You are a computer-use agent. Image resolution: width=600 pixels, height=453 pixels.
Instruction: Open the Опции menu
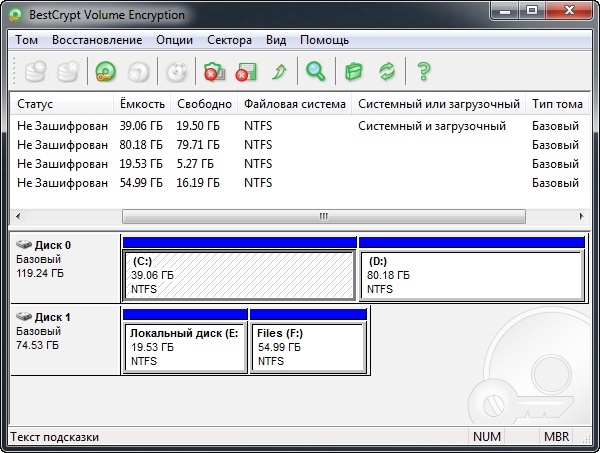(x=175, y=40)
